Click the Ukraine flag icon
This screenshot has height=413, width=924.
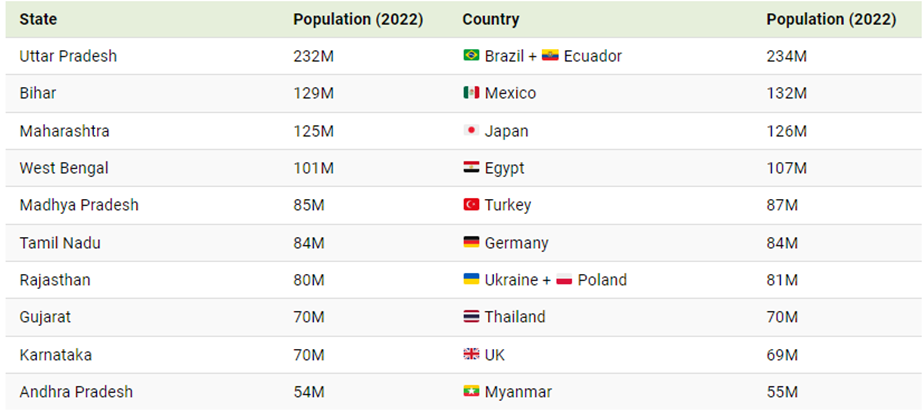coord(471,280)
